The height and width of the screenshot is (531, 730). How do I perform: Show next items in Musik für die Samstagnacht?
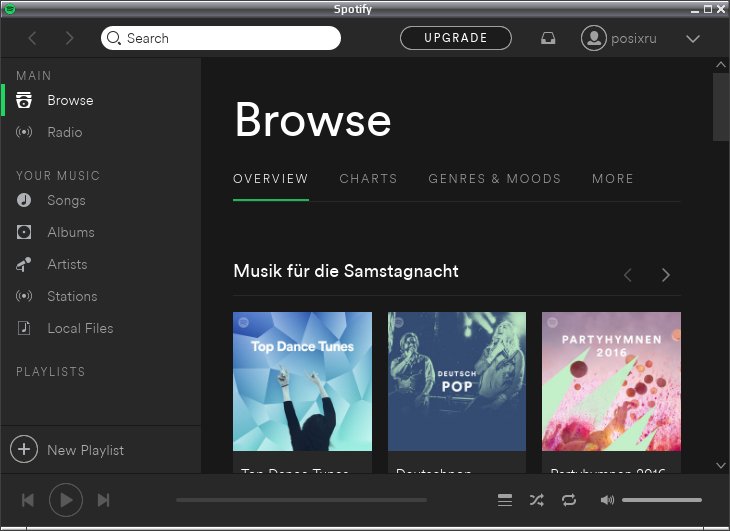coord(666,275)
